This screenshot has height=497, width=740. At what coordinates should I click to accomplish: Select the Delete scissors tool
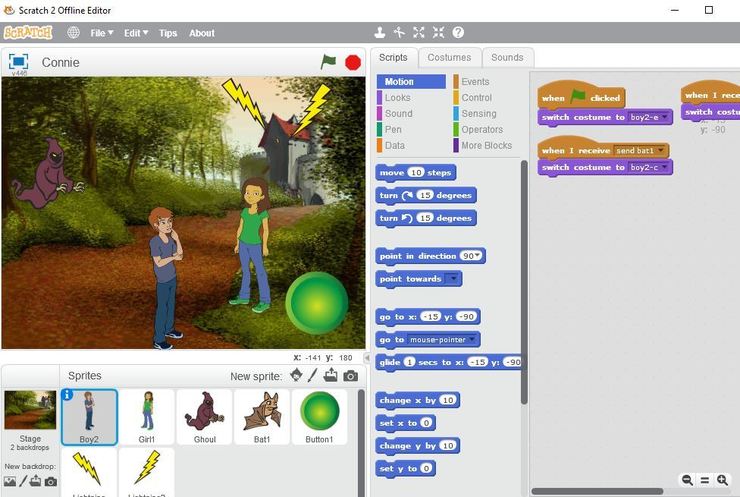click(399, 32)
